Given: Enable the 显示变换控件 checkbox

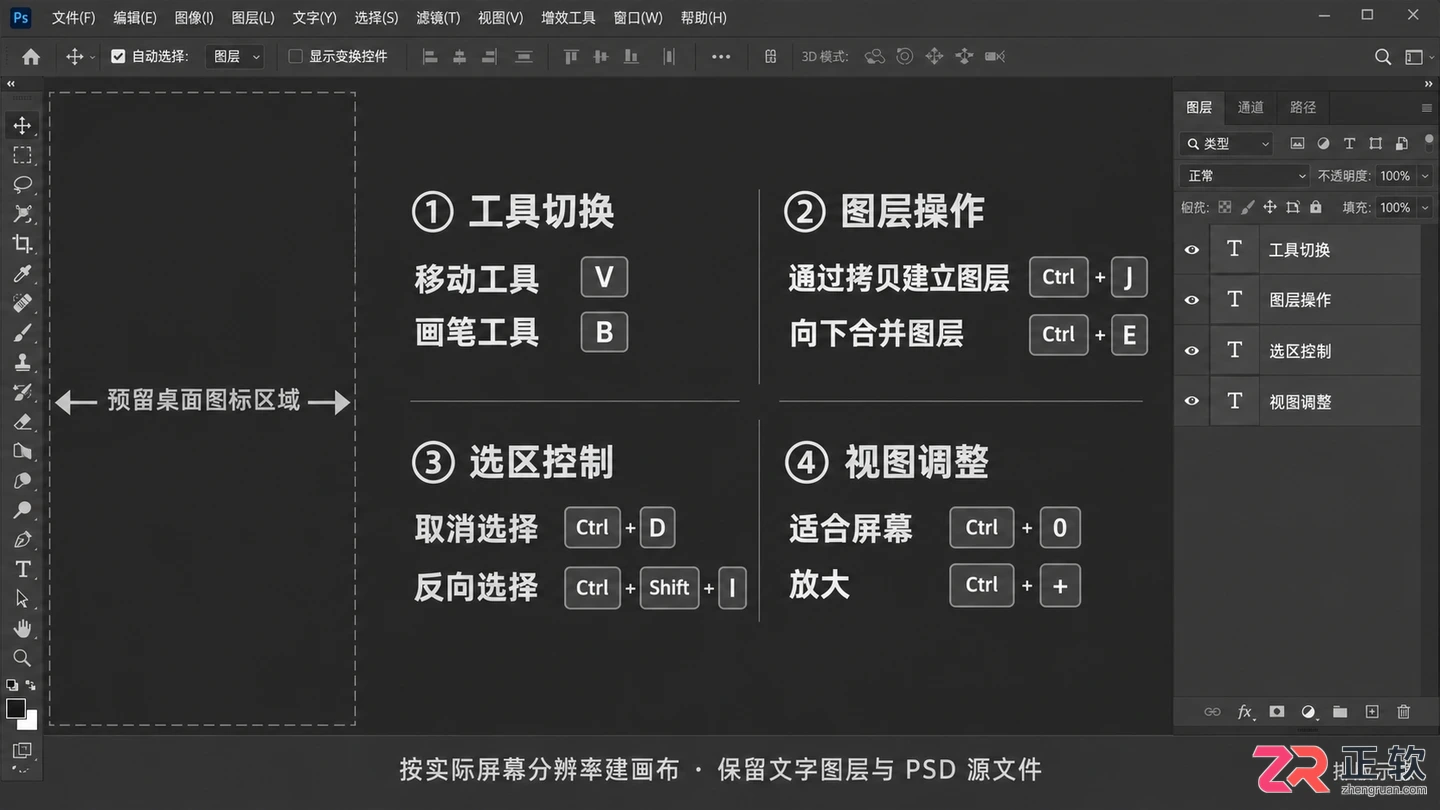Looking at the screenshot, I should 295,57.
